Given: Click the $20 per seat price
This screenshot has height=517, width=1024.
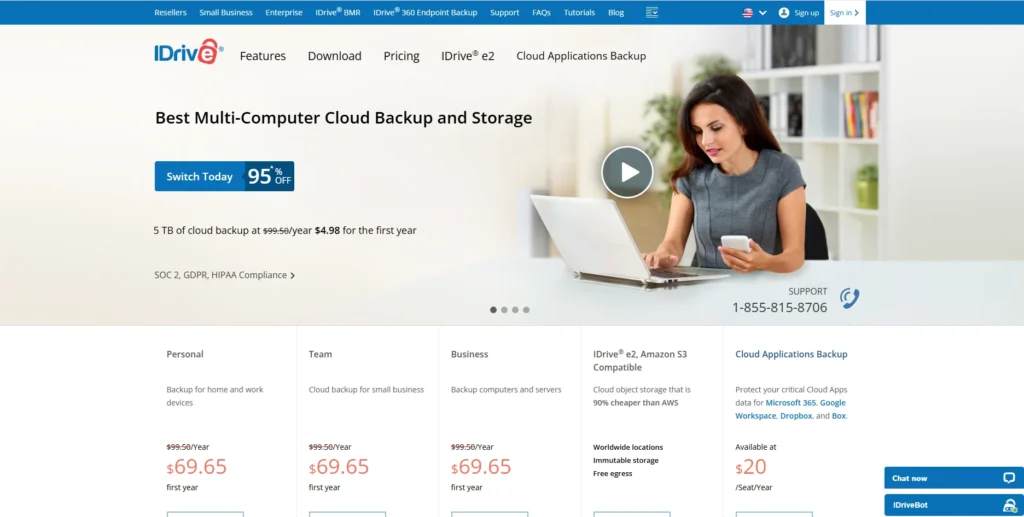Looking at the screenshot, I should (x=751, y=467).
